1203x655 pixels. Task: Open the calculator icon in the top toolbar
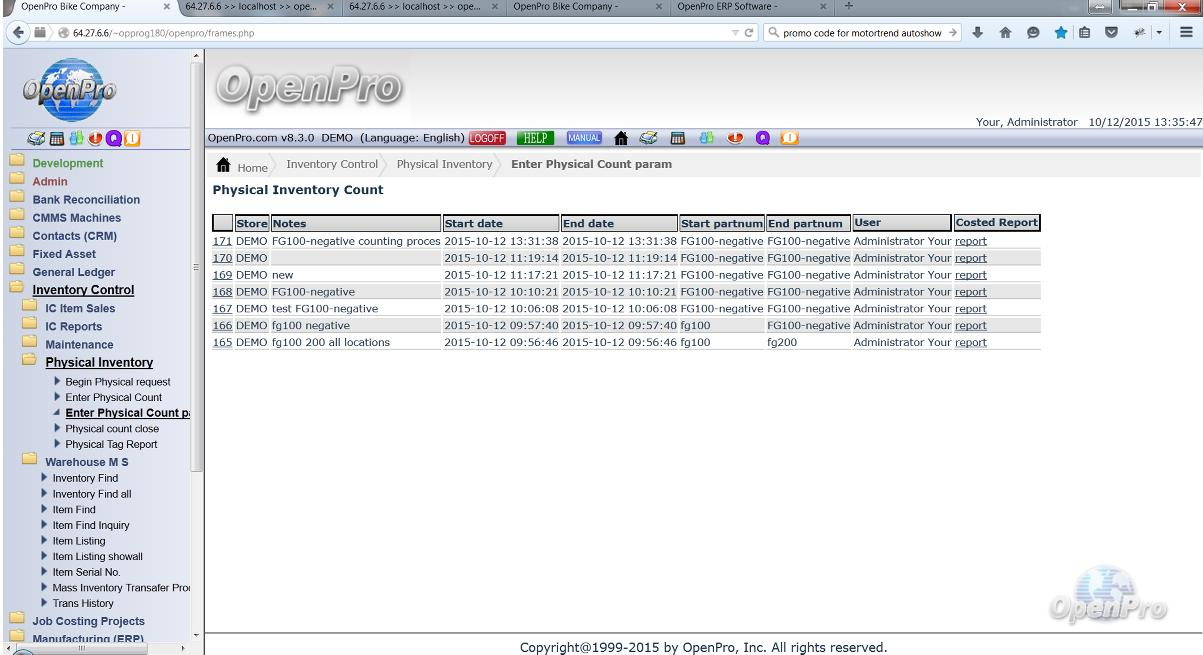pyautogui.click(x=676, y=137)
